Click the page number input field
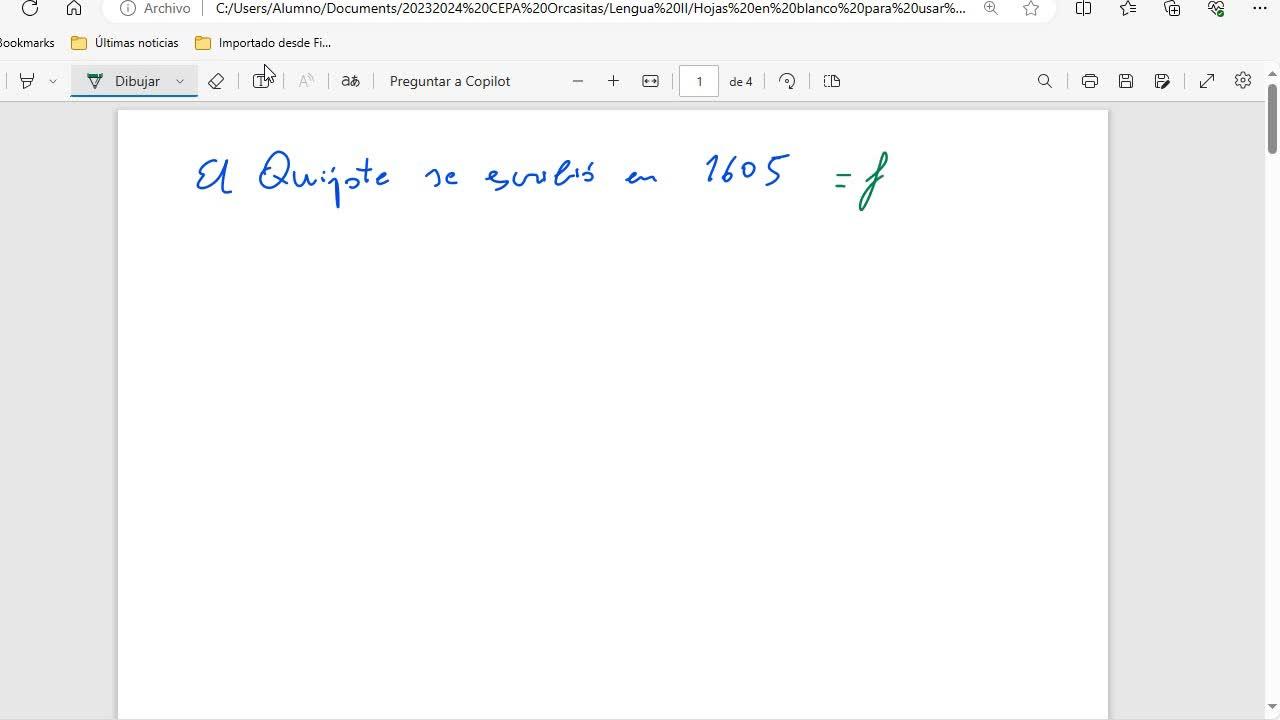 [x=699, y=81]
